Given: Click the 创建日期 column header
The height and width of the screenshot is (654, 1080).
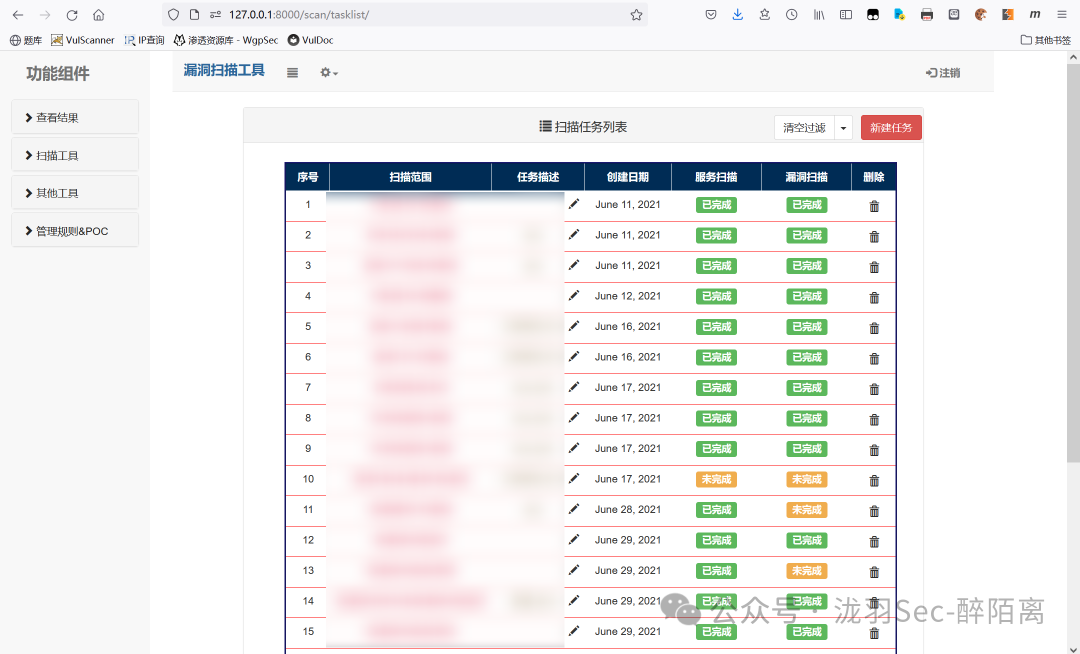Looking at the screenshot, I should point(627,177).
